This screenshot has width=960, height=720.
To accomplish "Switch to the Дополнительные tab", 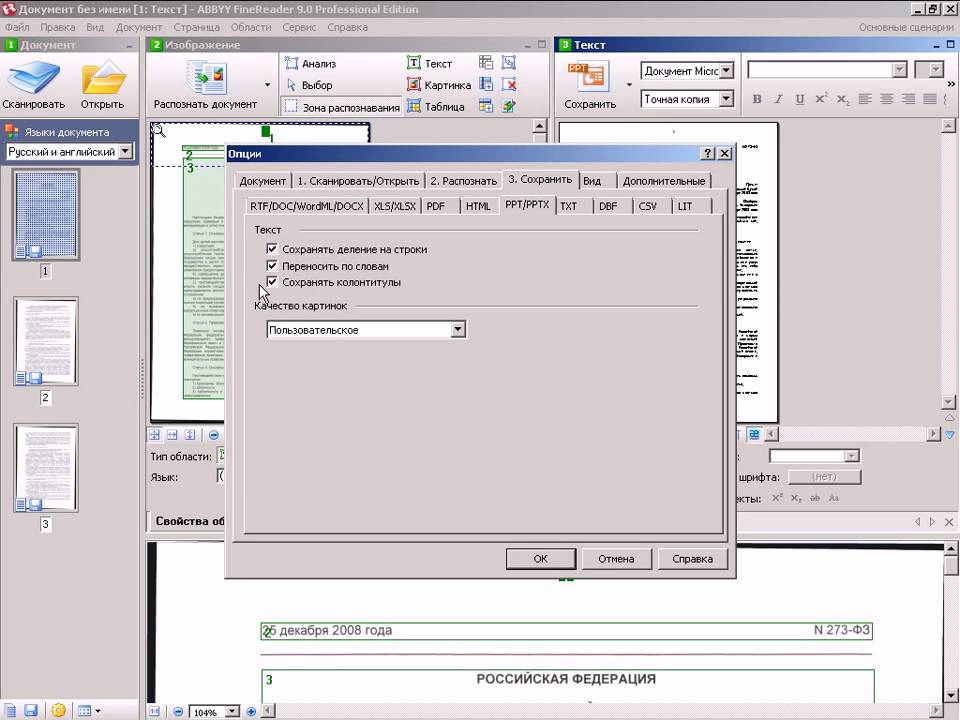I will coord(664,181).
